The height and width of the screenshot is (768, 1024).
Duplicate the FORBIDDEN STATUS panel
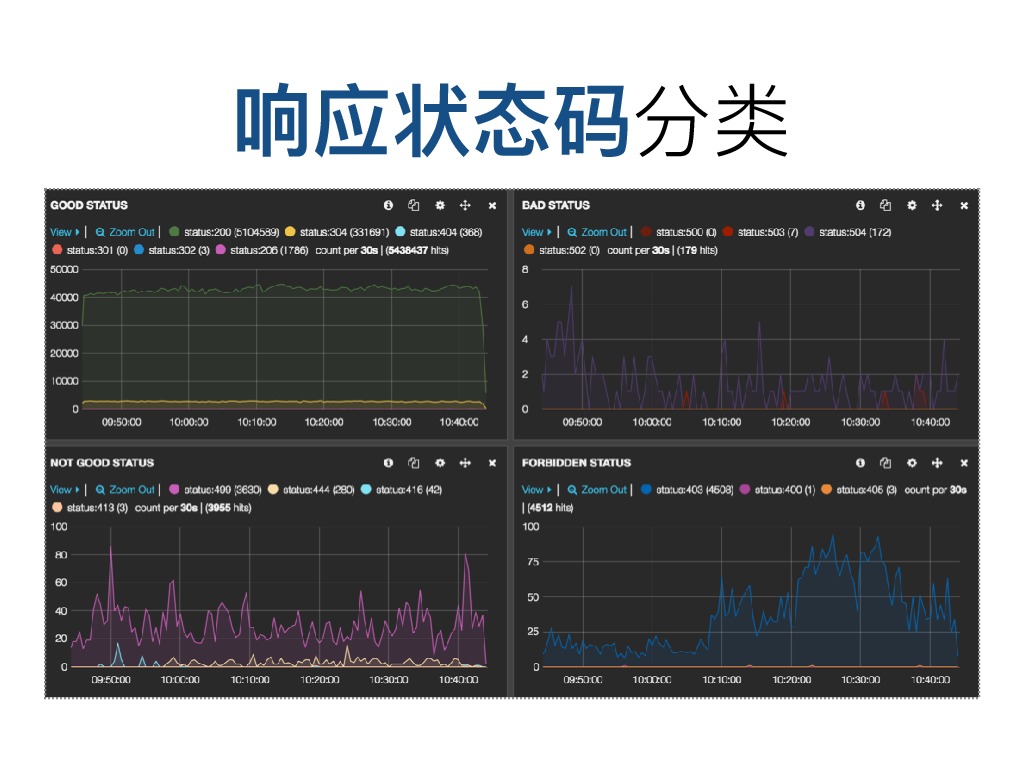coord(885,462)
